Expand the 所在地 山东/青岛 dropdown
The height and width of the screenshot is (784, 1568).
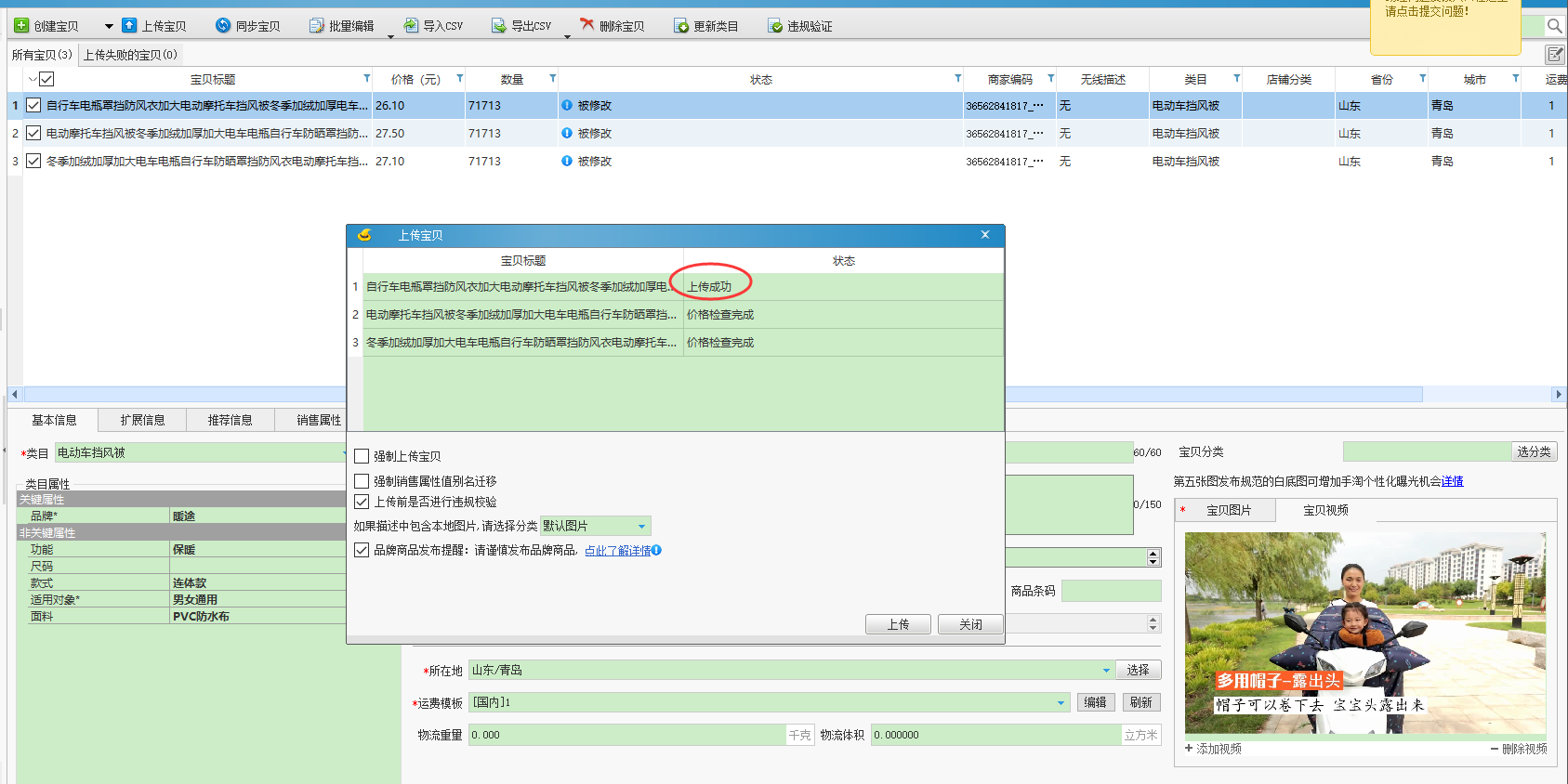pos(1106,671)
